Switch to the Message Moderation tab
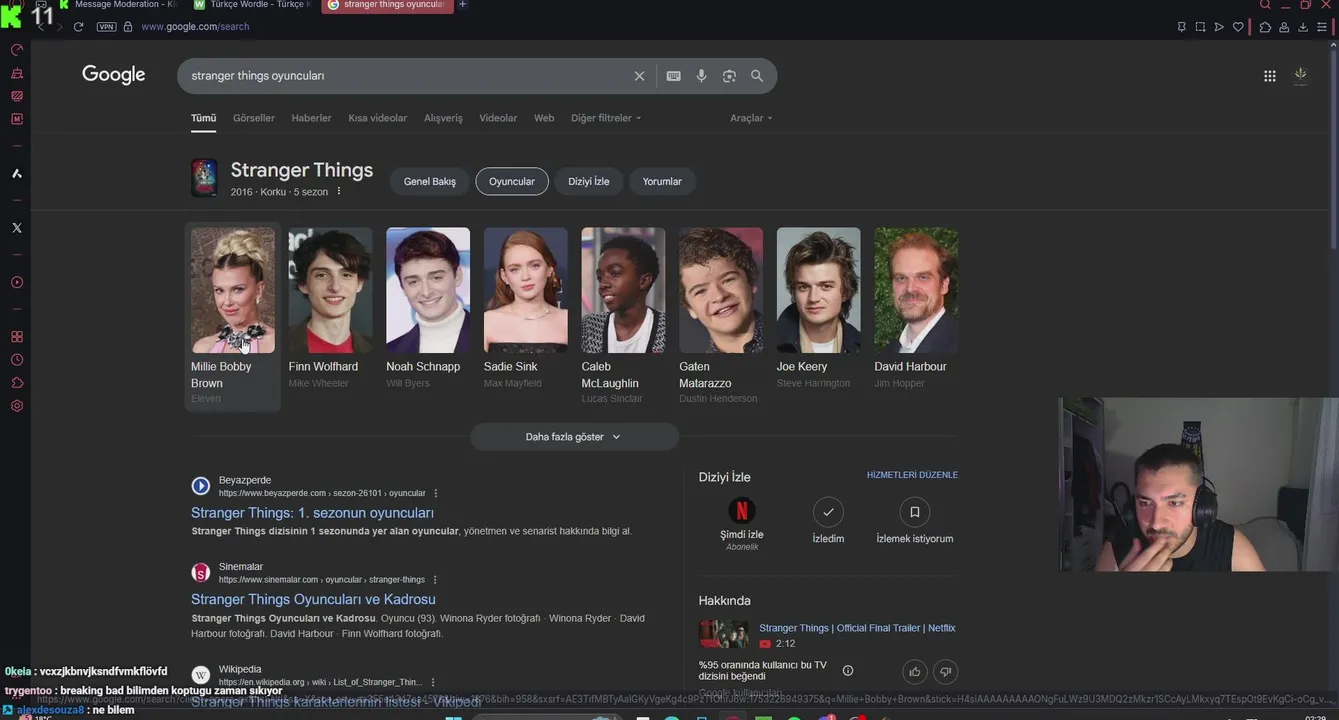Image resolution: width=1339 pixels, height=720 pixels. pyautogui.click(x=121, y=5)
